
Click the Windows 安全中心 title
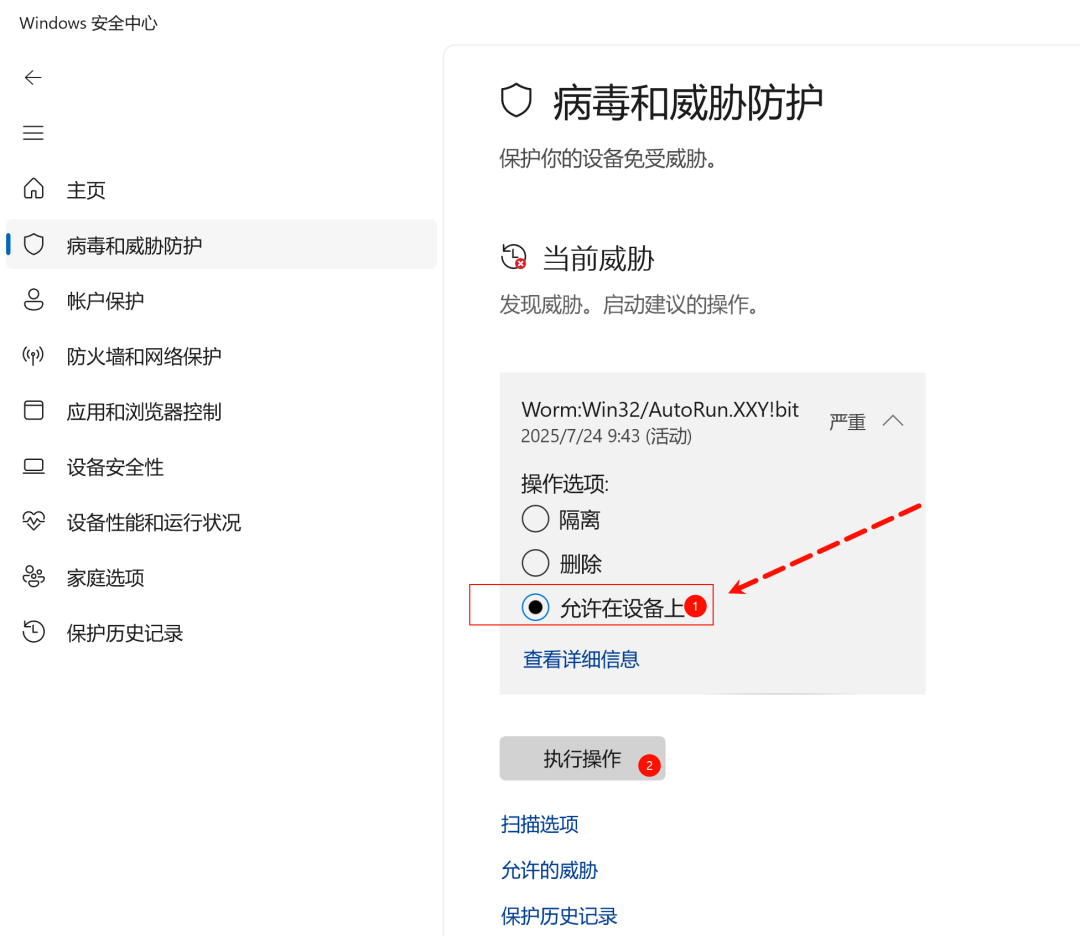(88, 23)
